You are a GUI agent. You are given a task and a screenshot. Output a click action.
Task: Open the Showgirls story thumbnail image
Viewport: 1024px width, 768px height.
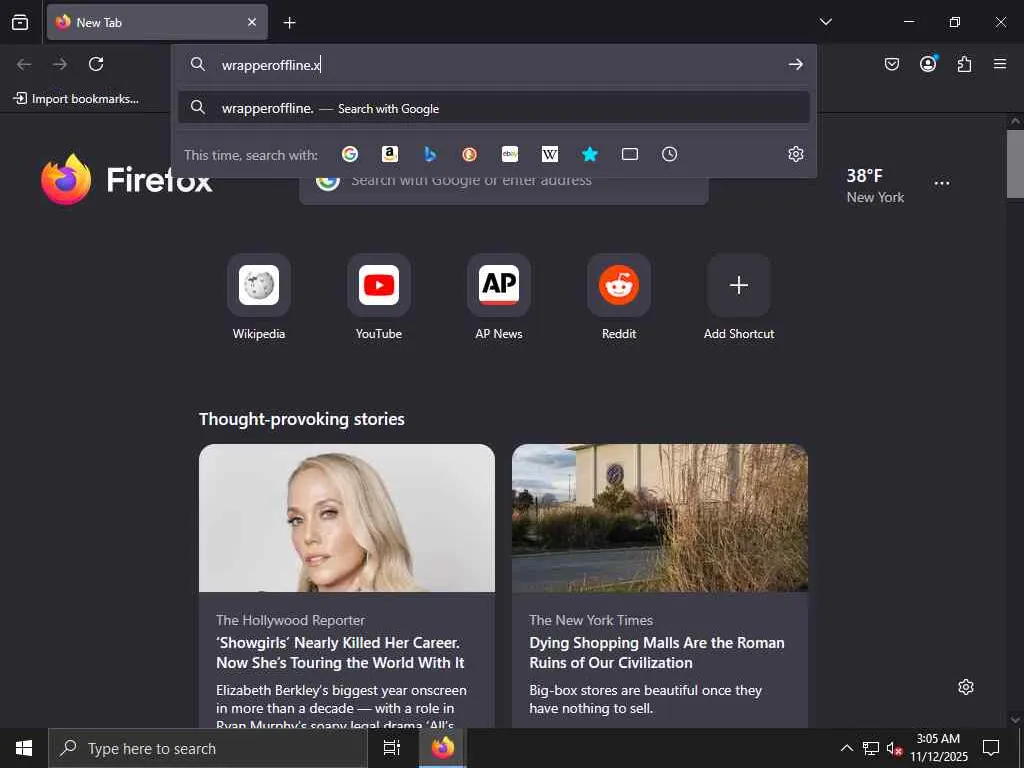click(347, 518)
